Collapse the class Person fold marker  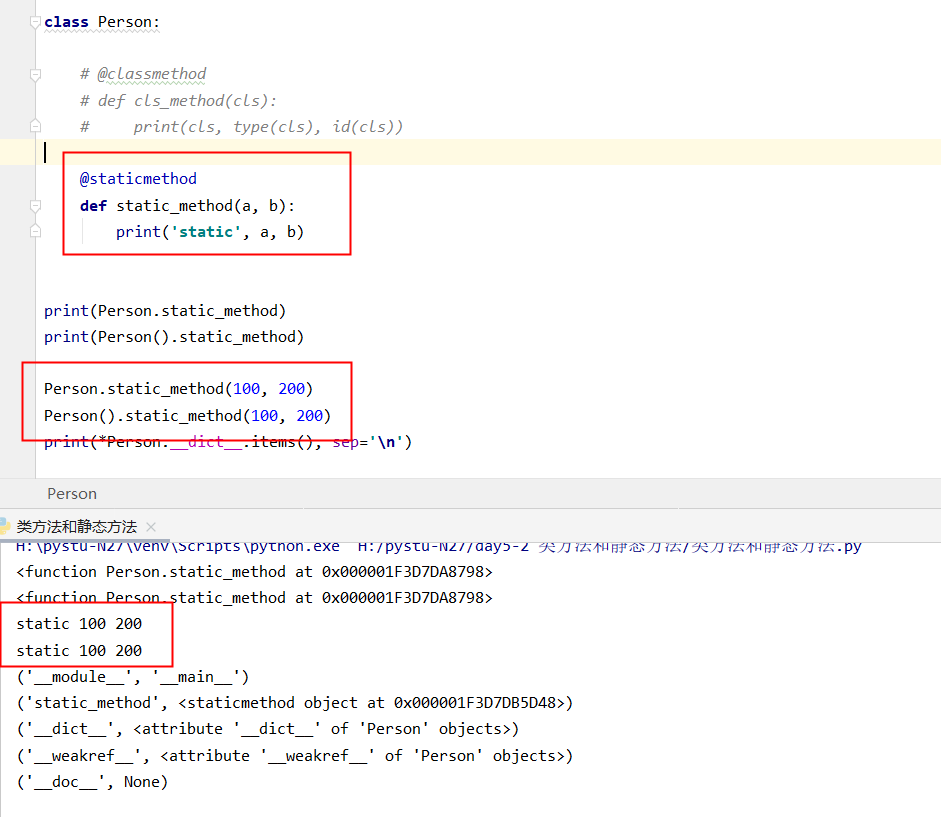click(x=36, y=22)
